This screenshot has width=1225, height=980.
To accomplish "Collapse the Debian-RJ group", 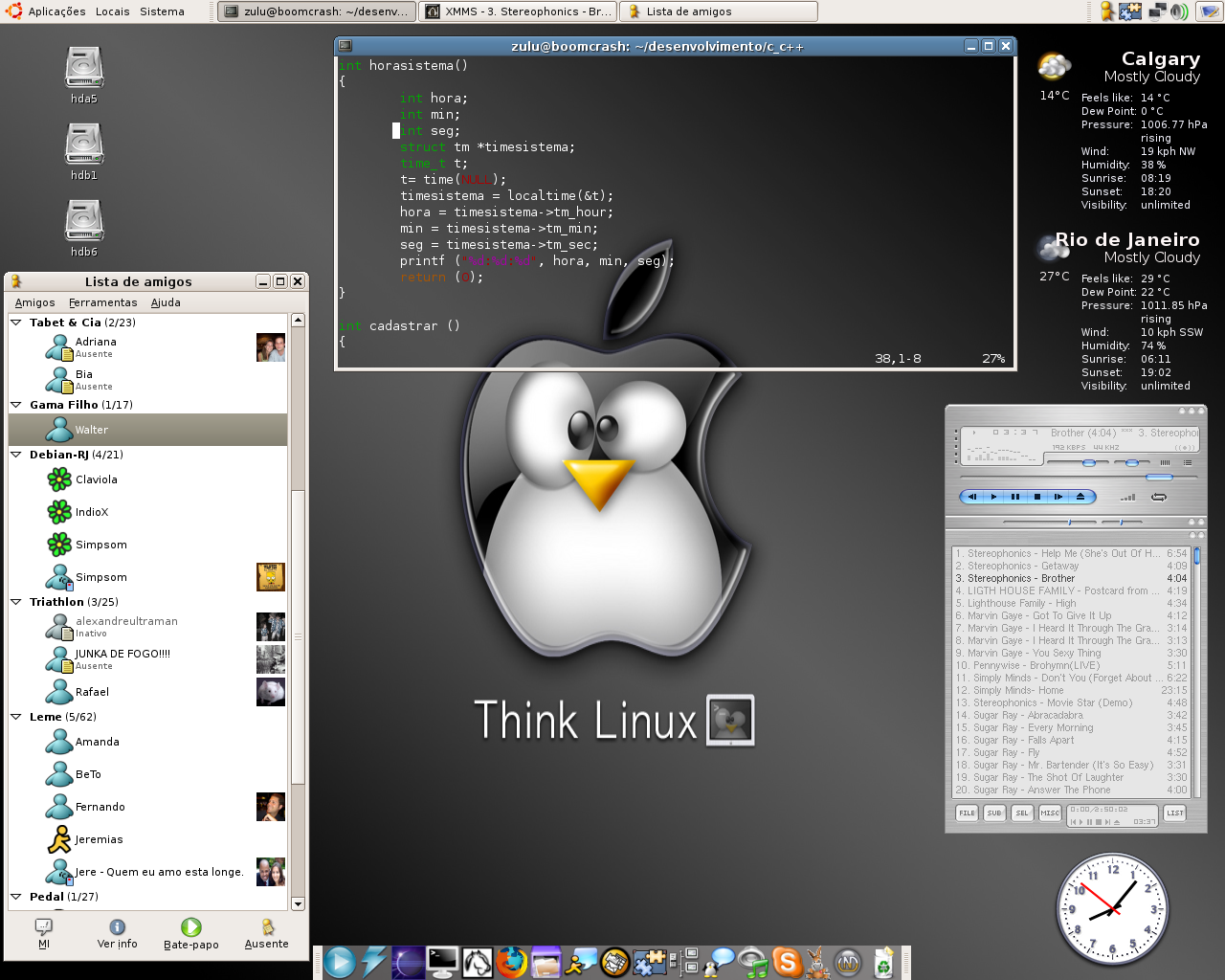I will pos(16,455).
